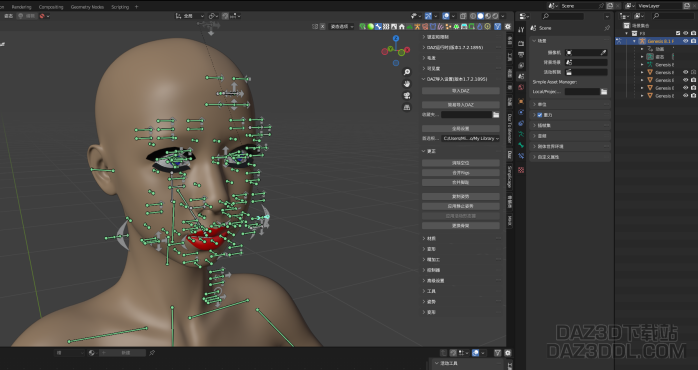This screenshot has height=370, width=698.
Task: Click the add workspace plus button
Action: coord(137,7)
